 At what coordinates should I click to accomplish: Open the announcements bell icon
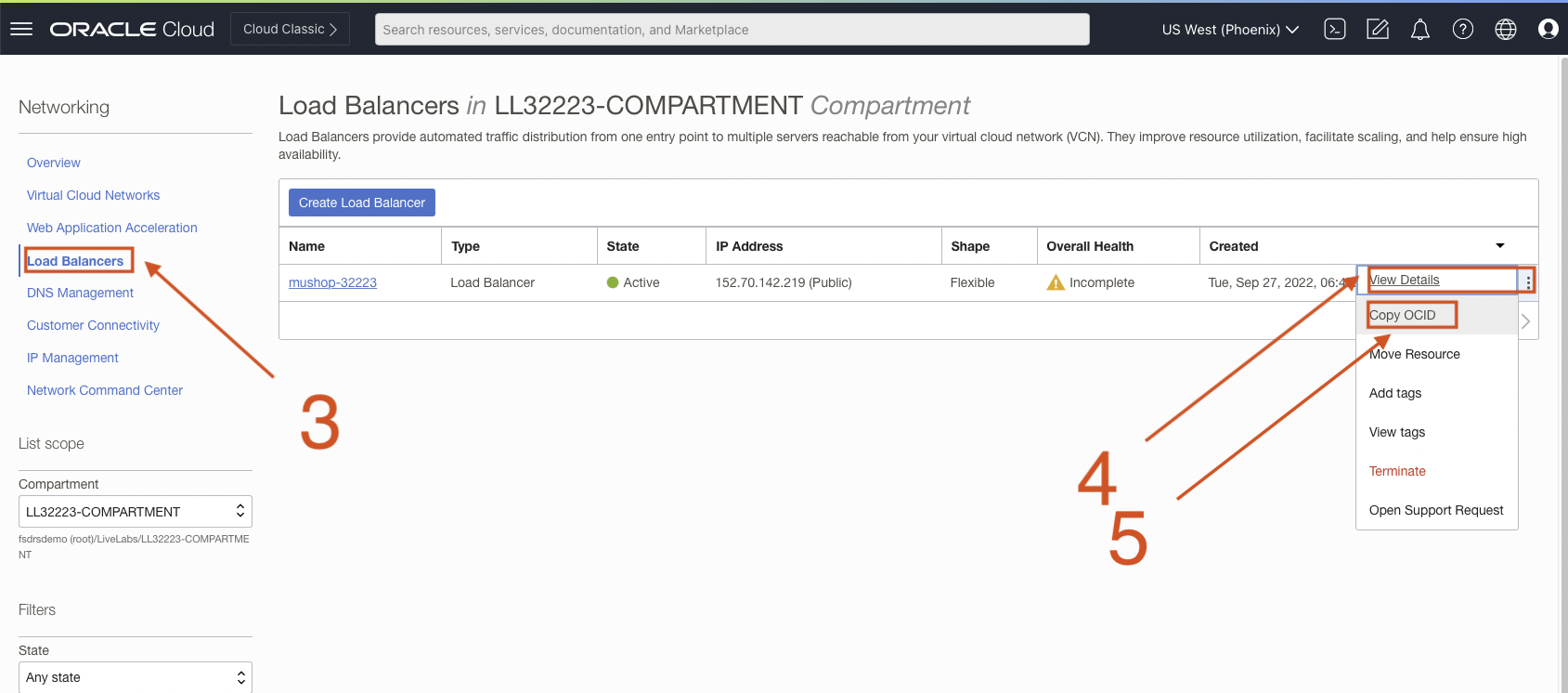tap(1419, 30)
